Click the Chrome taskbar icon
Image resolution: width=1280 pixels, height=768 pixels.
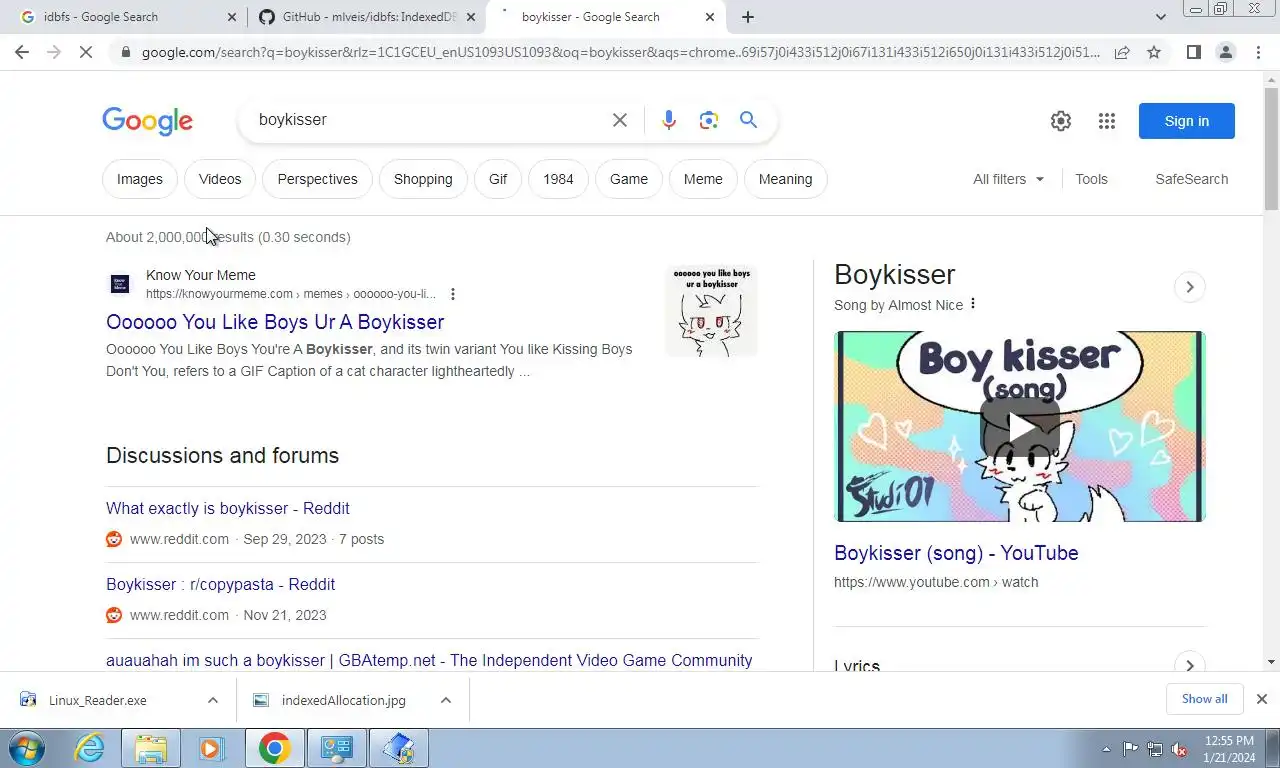[274, 748]
